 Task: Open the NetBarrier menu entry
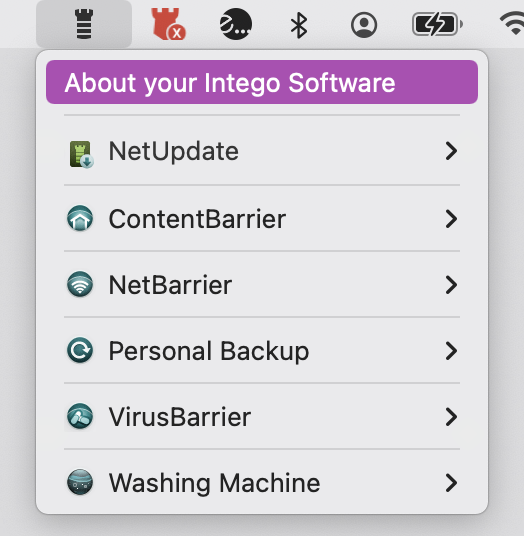(x=262, y=284)
